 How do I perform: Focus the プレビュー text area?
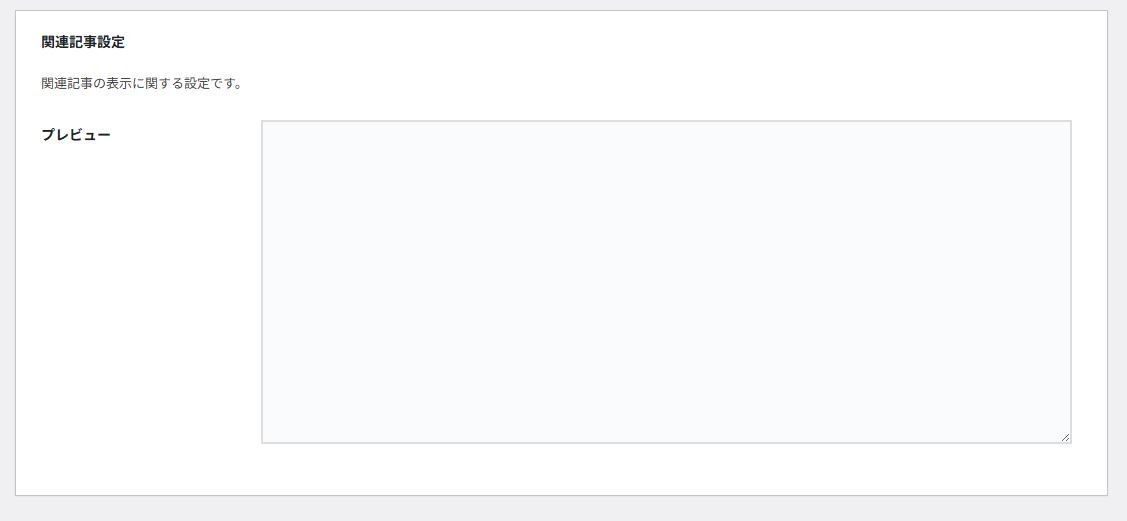666,282
